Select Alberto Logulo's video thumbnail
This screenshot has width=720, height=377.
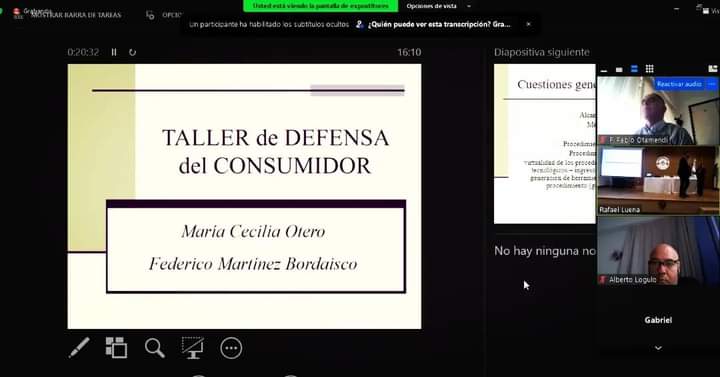658,251
